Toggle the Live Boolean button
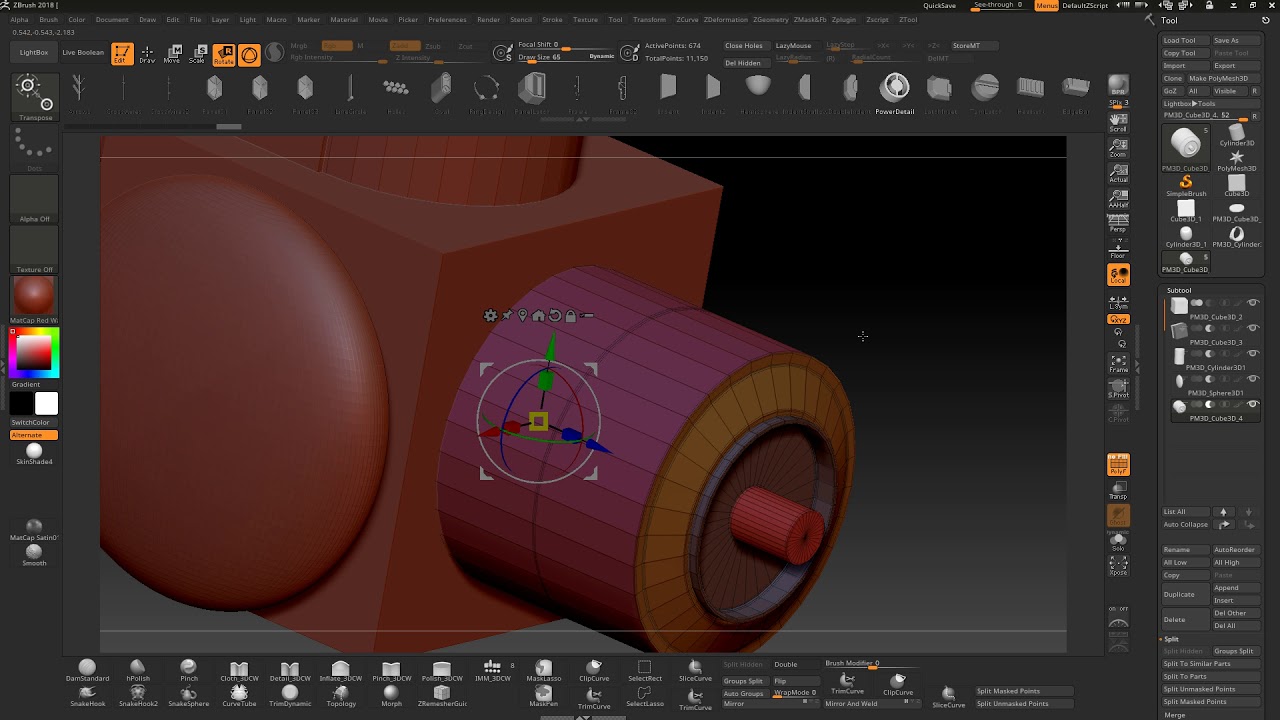This screenshot has height=720, width=1280. [82, 52]
